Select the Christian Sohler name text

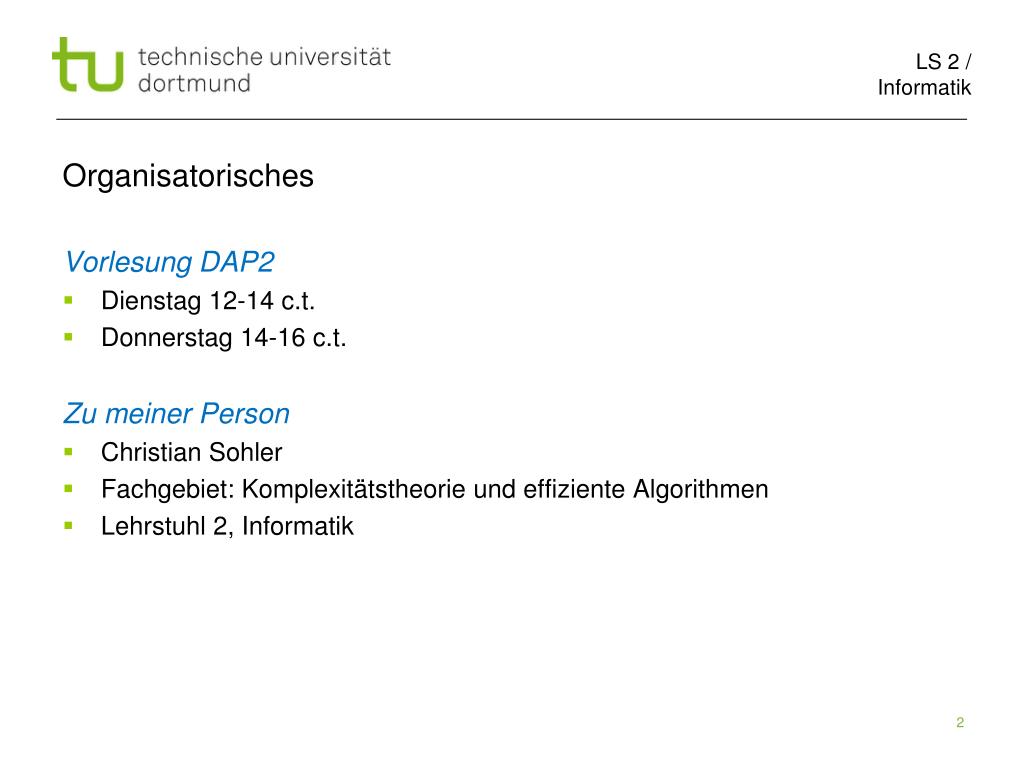191,453
